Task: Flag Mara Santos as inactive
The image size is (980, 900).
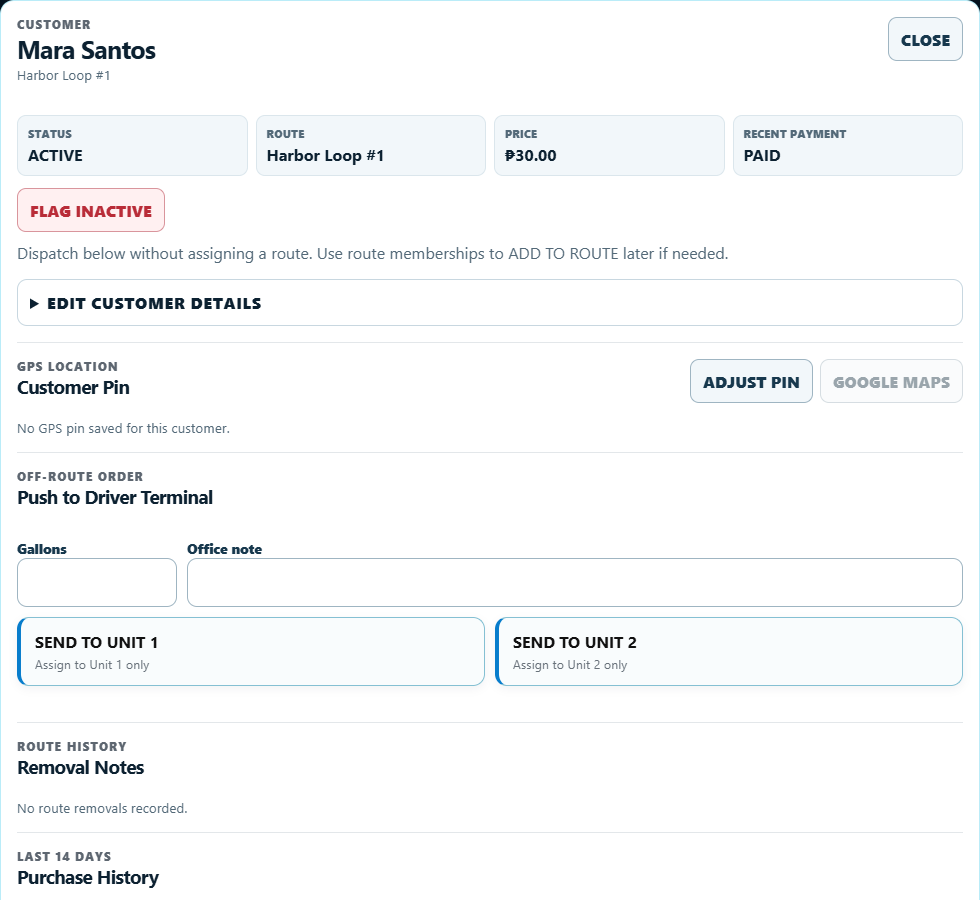Action: tap(91, 210)
